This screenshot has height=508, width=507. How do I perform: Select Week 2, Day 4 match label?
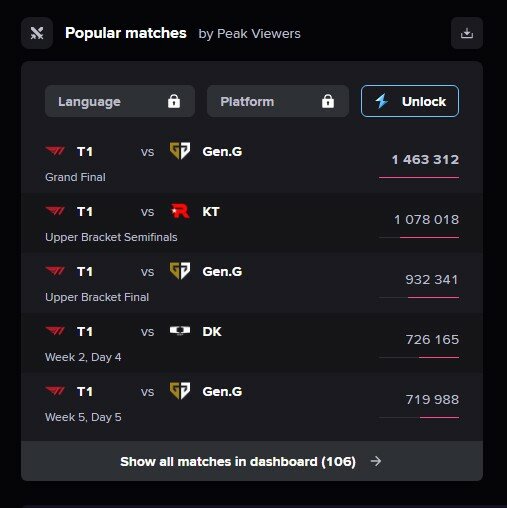click(83, 357)
